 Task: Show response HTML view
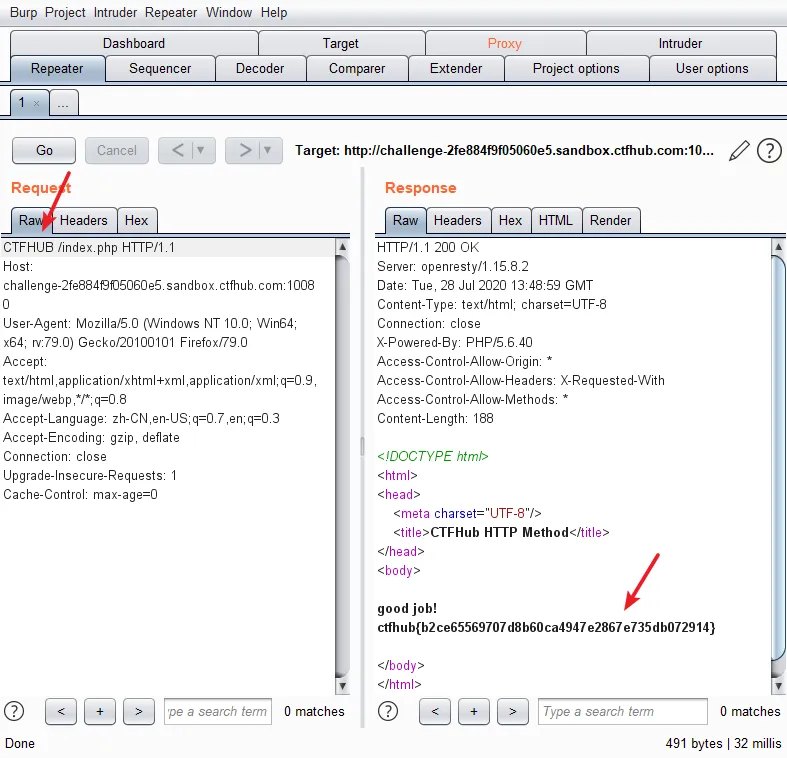point(556,220)
